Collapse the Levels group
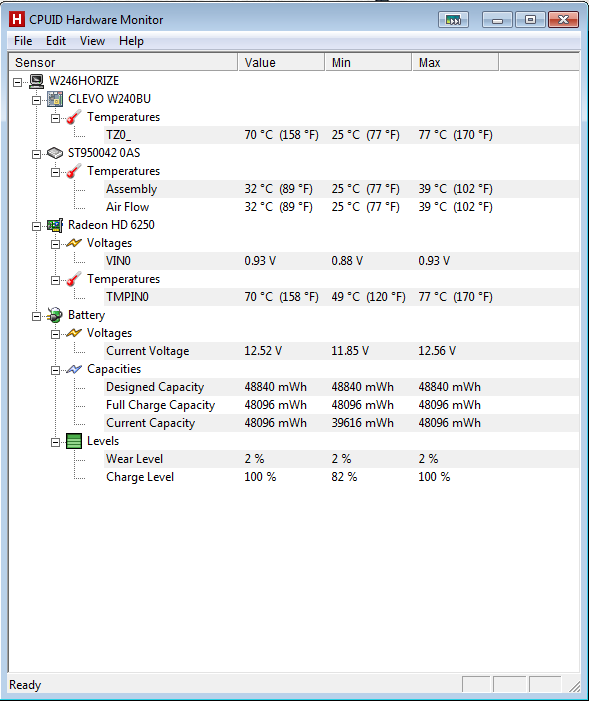The width and height of the screenshot is (589, 701). [x=55, y=442]
